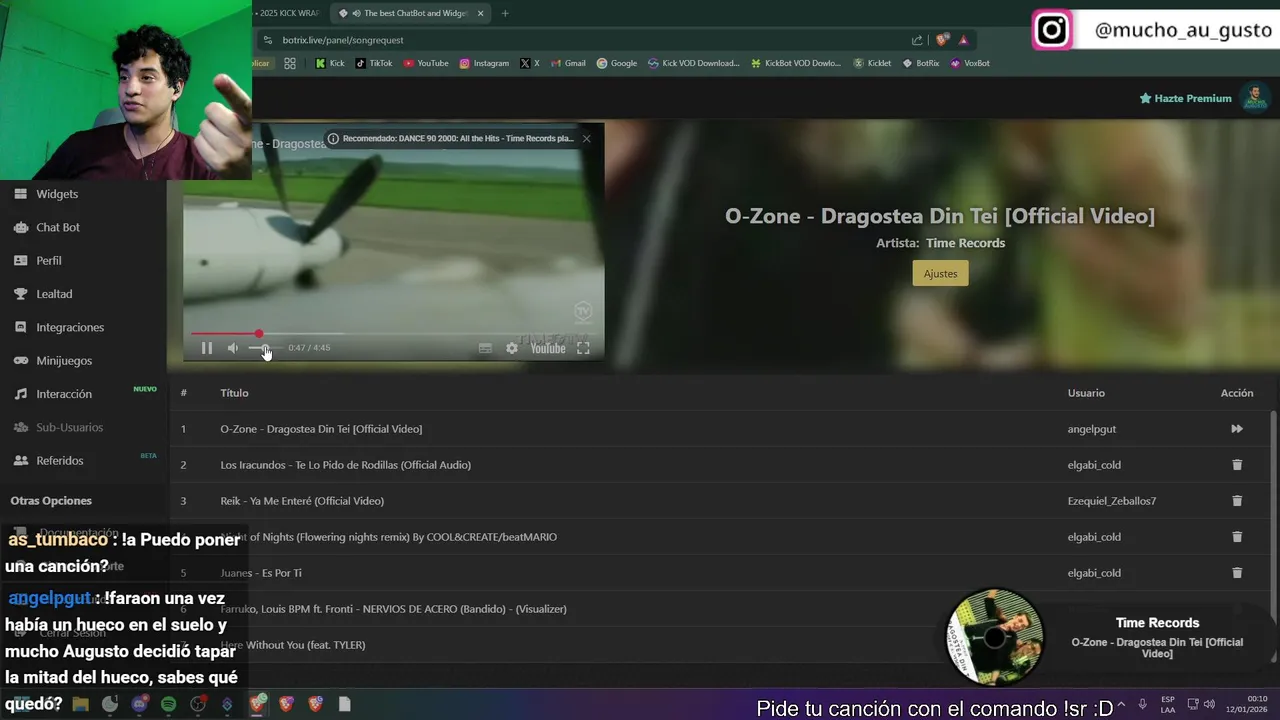Show hidden tray icons chevron
The width and height of the screenshot is (1280, 720).
click(x=1121, y=704)
